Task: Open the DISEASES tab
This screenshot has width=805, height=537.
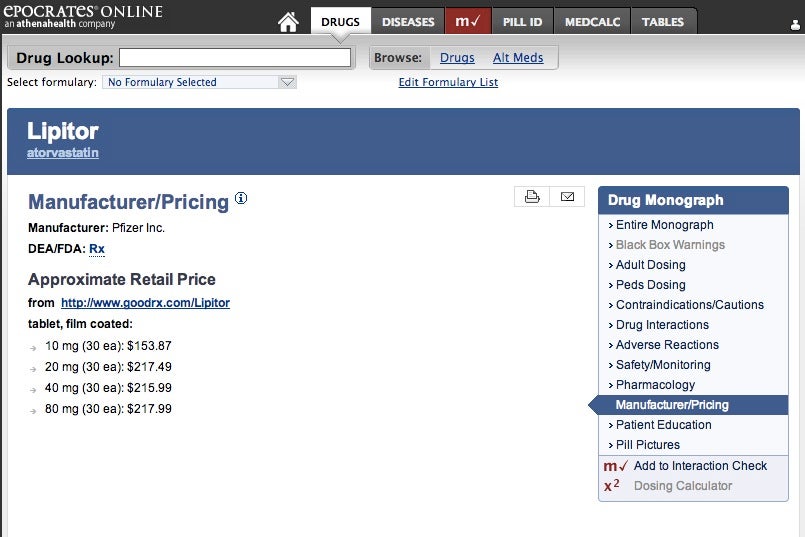Action: click(x=408, y=22)
